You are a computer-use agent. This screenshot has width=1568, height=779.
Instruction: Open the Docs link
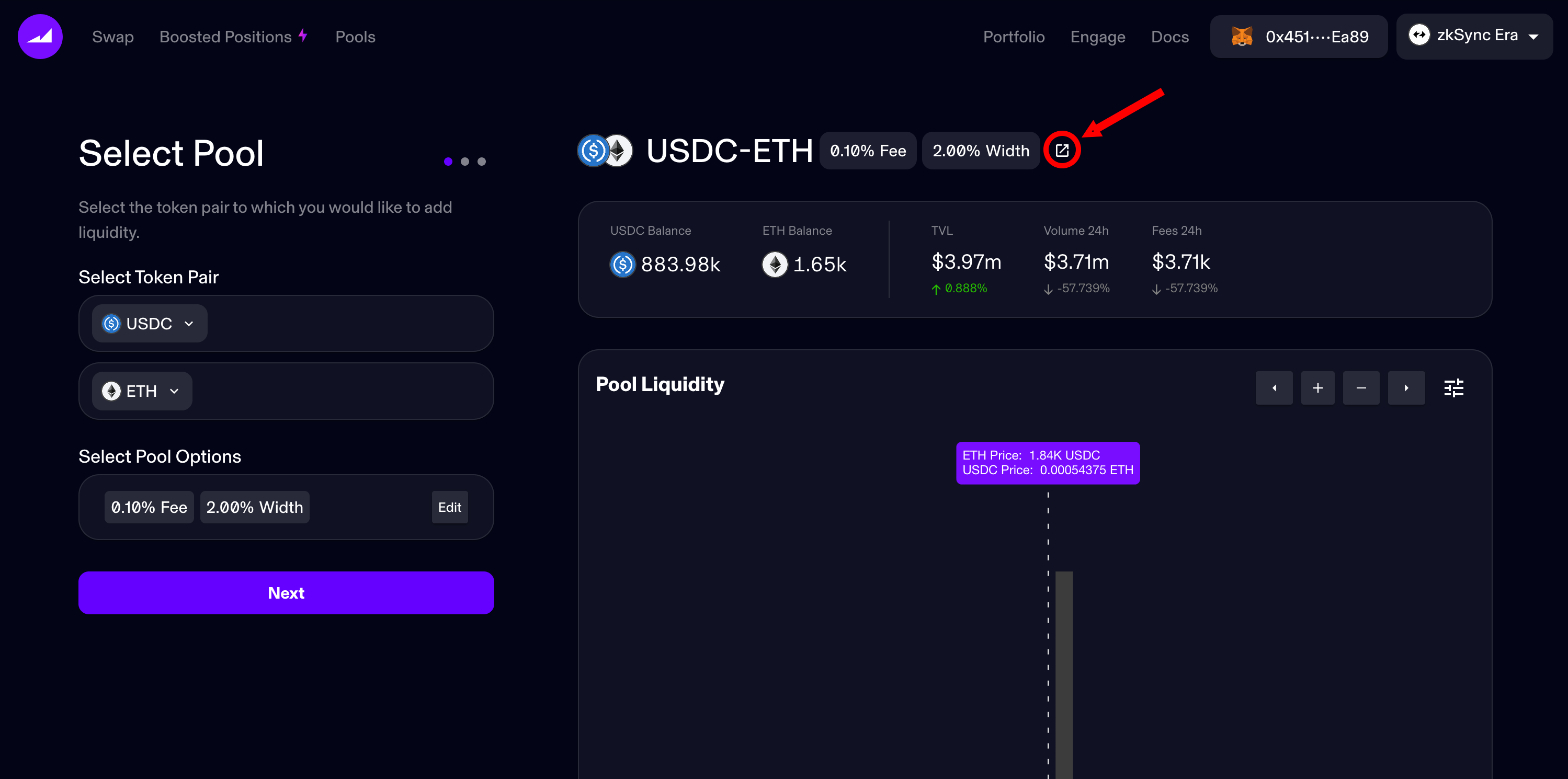click(1169, 37)
